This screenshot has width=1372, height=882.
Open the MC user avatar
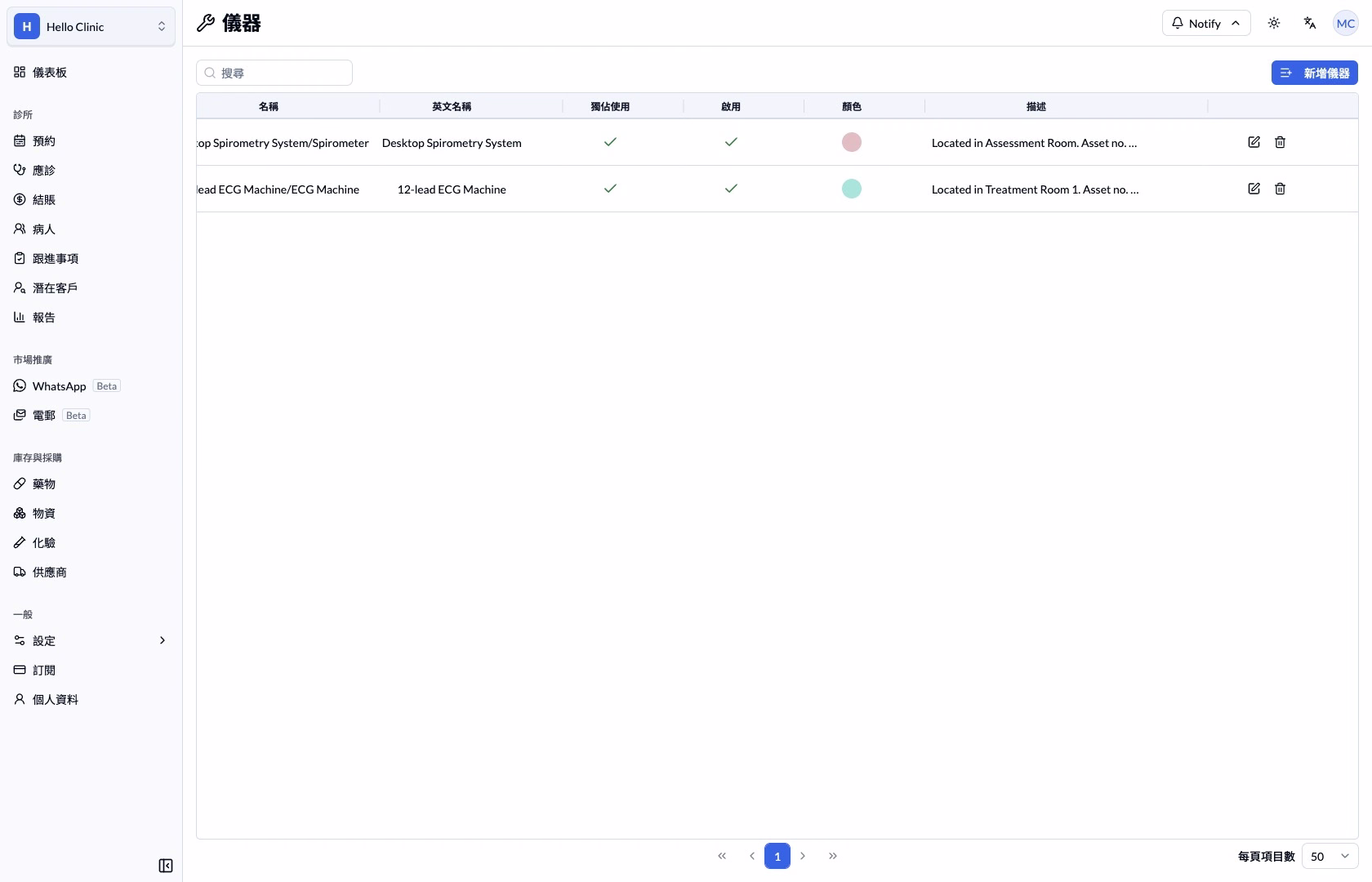pyautogui.click(x=1345, y=23)
